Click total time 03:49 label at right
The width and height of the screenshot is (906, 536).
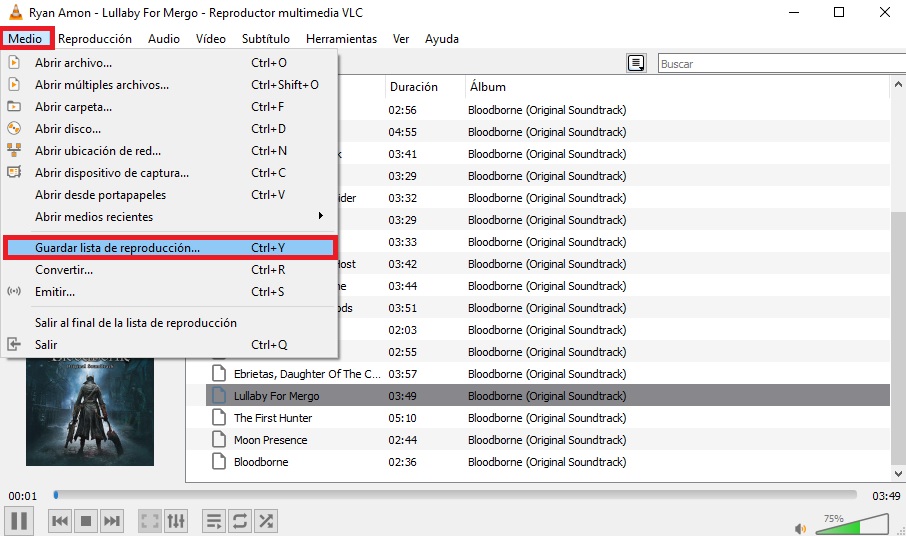886,496
